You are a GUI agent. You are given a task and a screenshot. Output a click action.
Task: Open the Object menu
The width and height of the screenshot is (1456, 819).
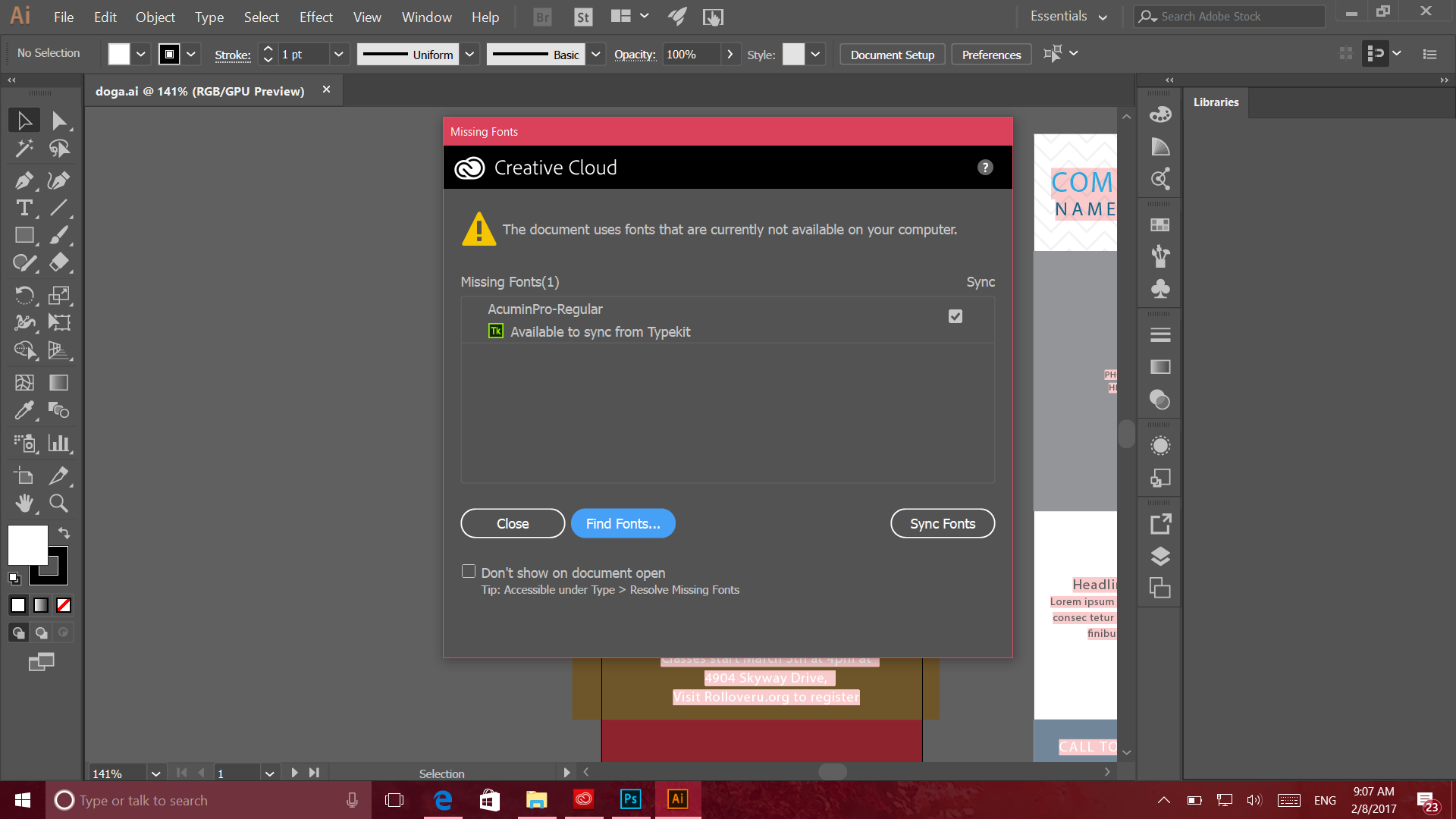[x=155, y=16]
